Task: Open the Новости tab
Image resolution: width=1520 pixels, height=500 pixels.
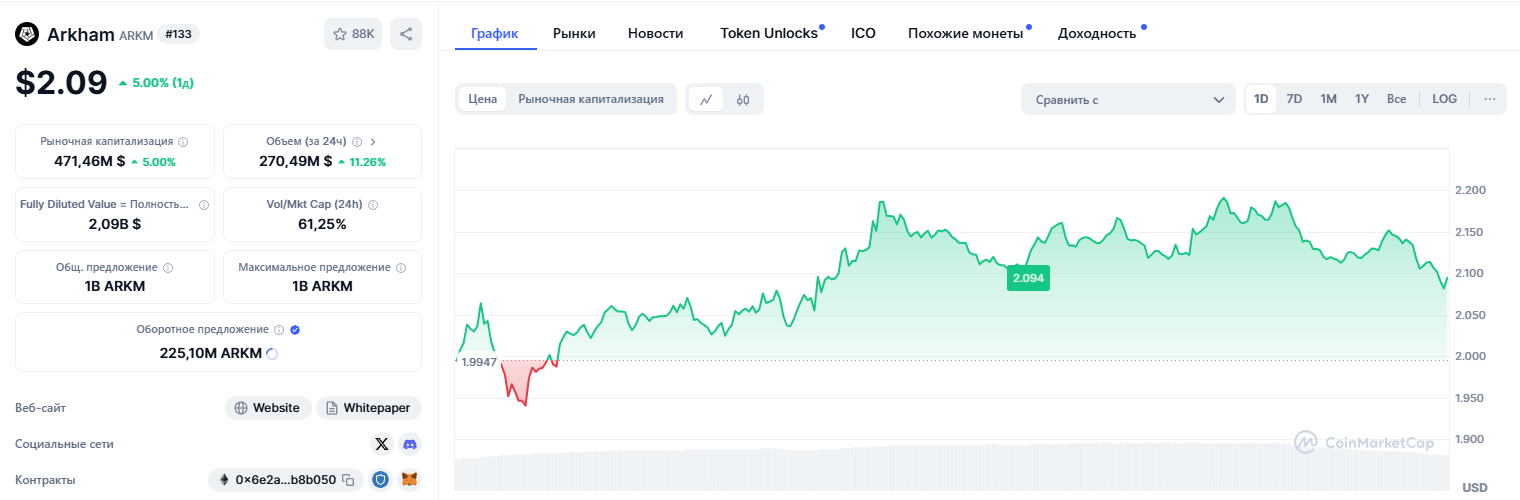Action: [656, 33]
